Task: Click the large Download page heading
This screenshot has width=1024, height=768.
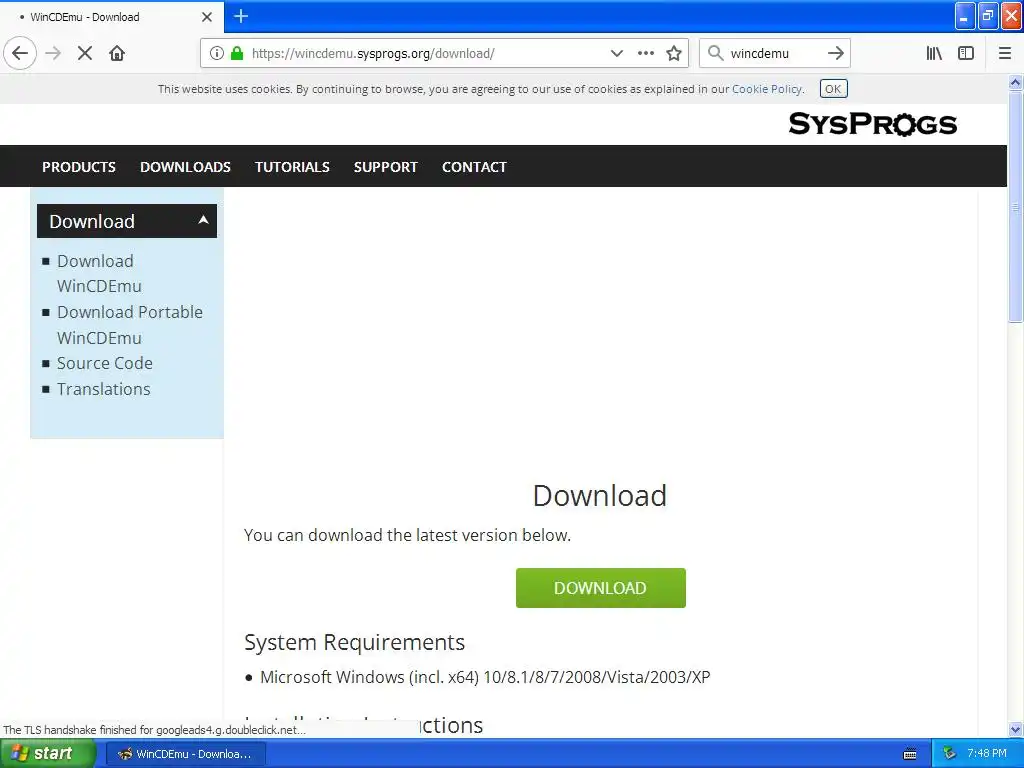Action: (x=600, y=496)
